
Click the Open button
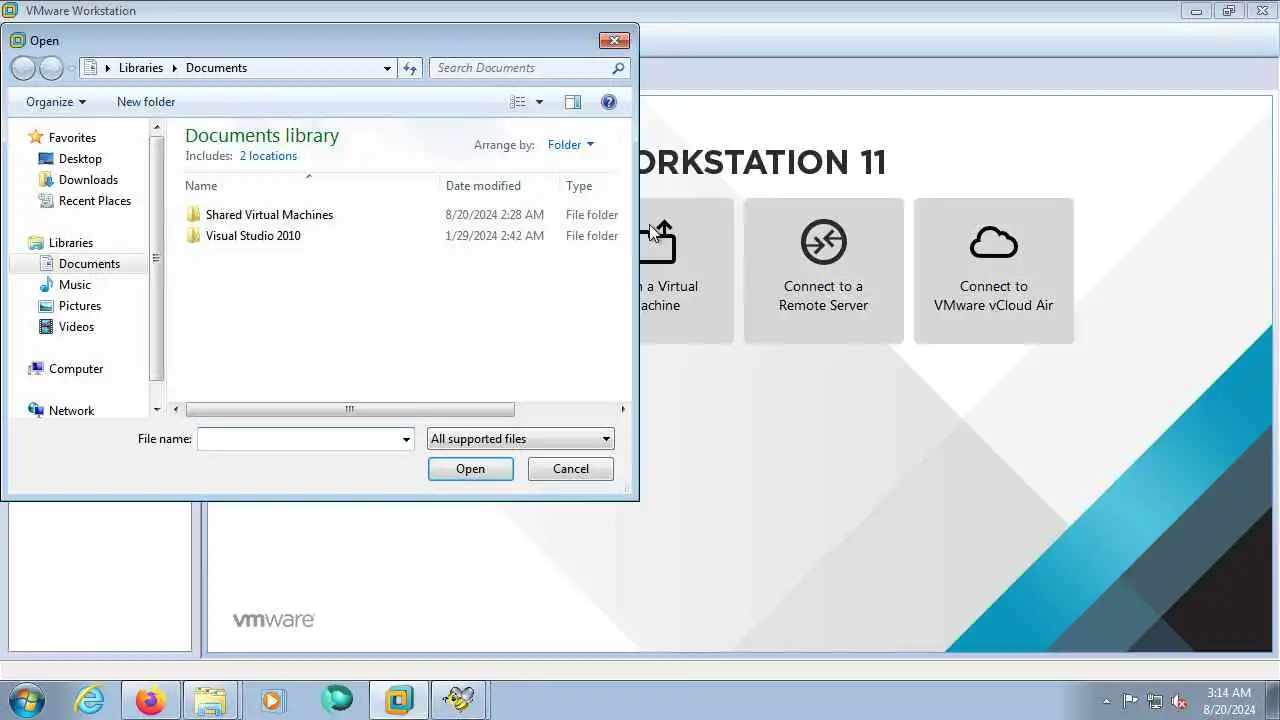pyautogui.click(x=470, y=469)
